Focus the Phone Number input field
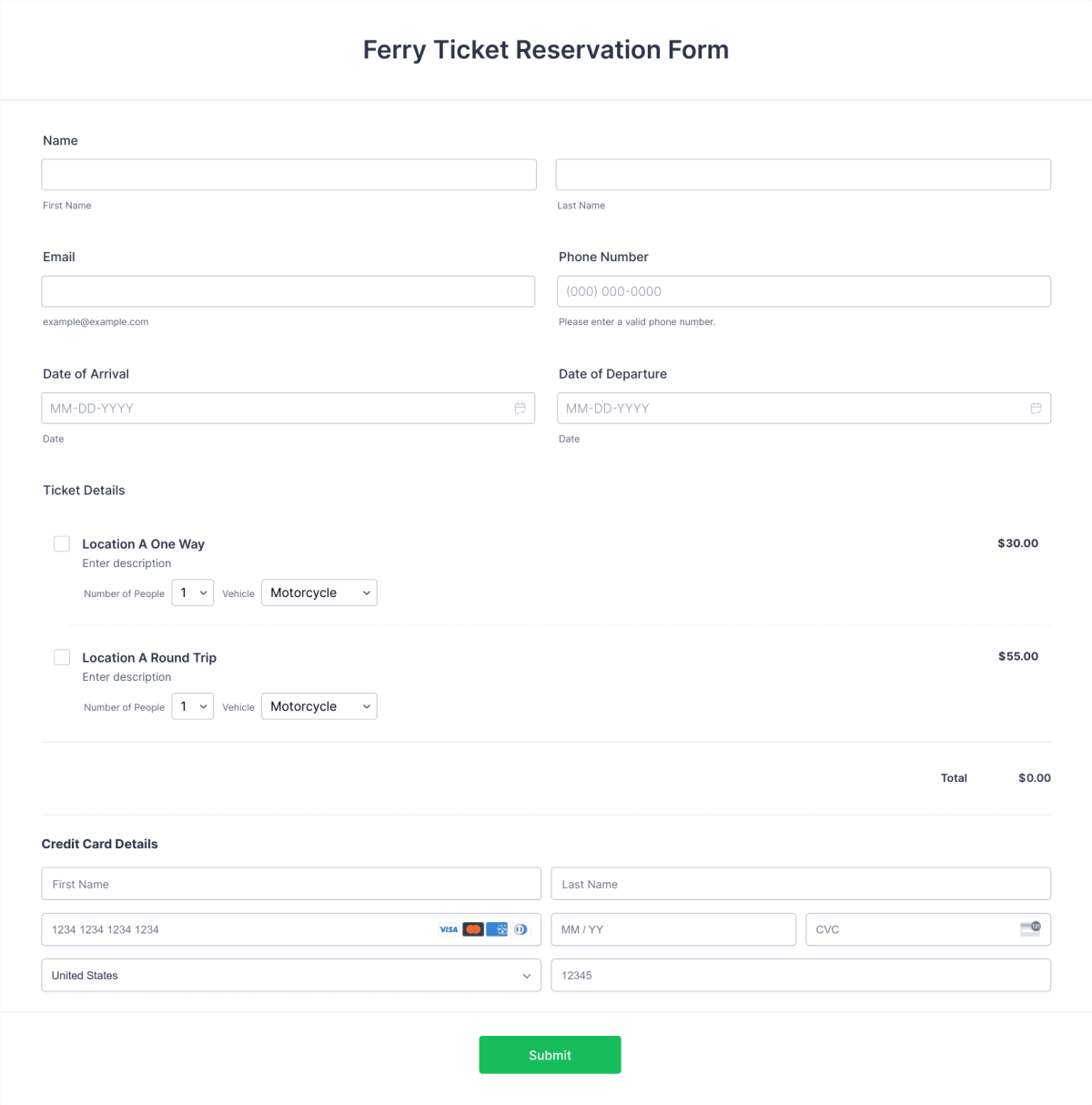Screen dimensions: 1092x1105 (804, 291)
